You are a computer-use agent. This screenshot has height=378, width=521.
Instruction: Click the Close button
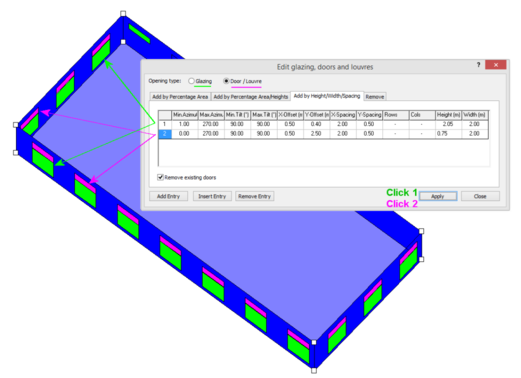(480, 196)
